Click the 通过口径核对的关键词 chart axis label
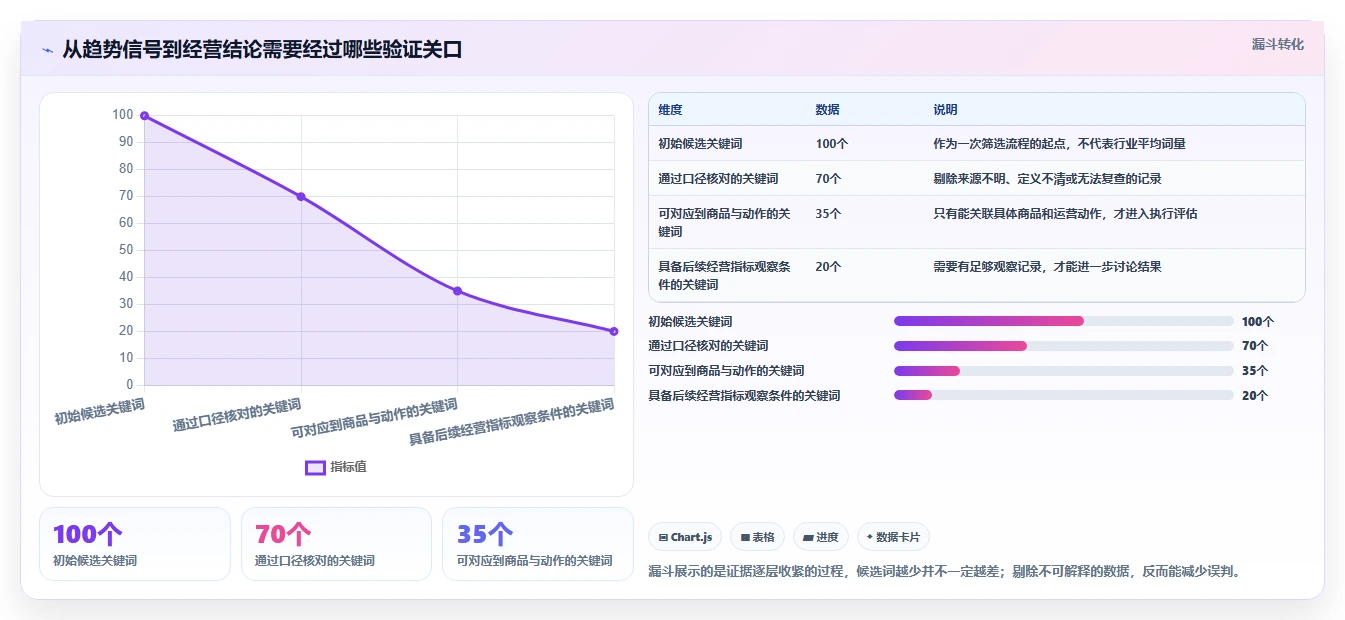 [238, 416]
